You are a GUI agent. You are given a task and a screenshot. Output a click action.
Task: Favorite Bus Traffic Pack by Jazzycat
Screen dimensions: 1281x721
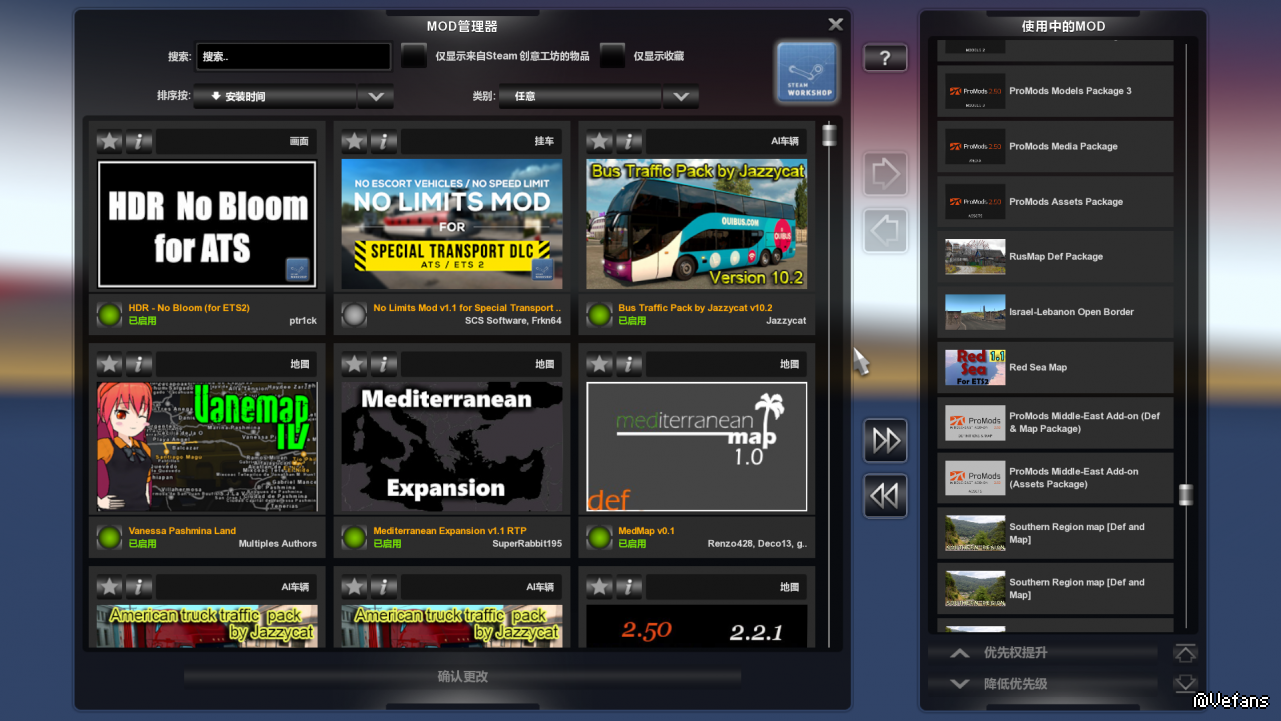point(600,141)
